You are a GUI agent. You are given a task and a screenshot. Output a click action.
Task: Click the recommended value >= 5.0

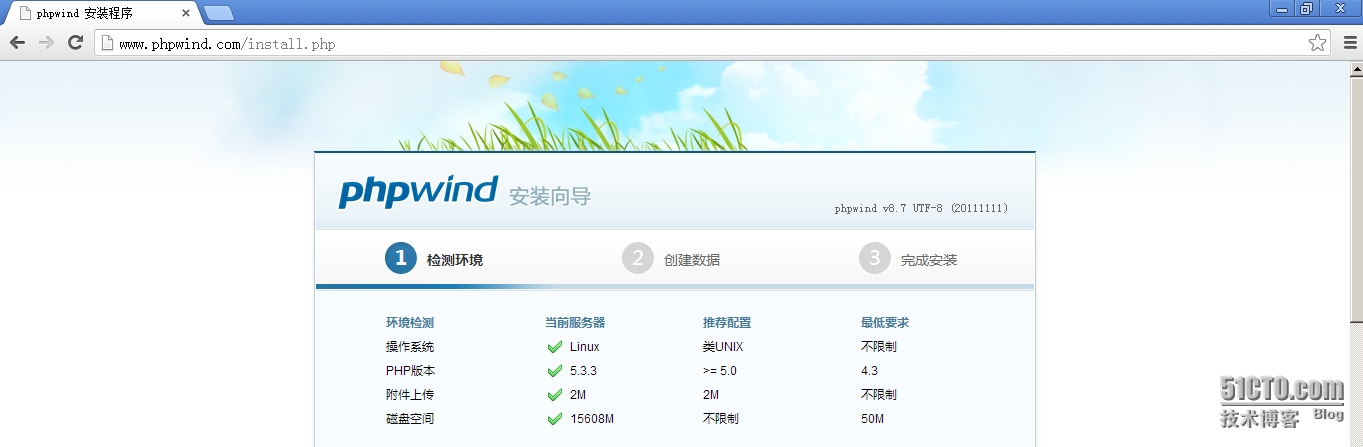click(x=720, y=371)
